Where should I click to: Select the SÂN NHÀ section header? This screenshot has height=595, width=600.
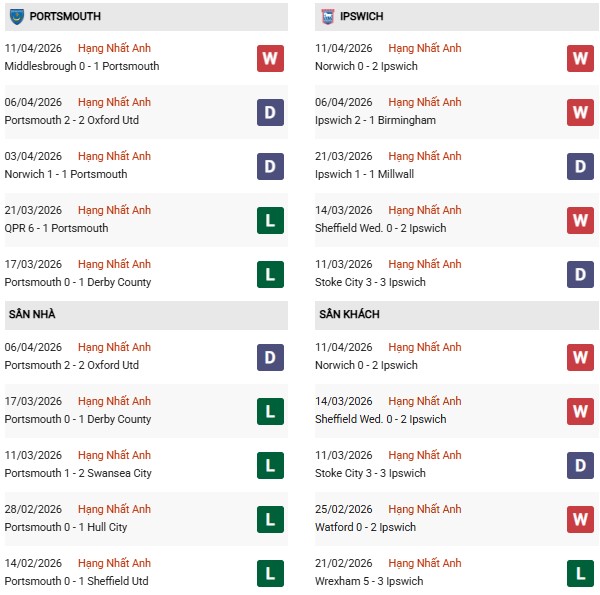pyautogui.click(x=31, y=314)
